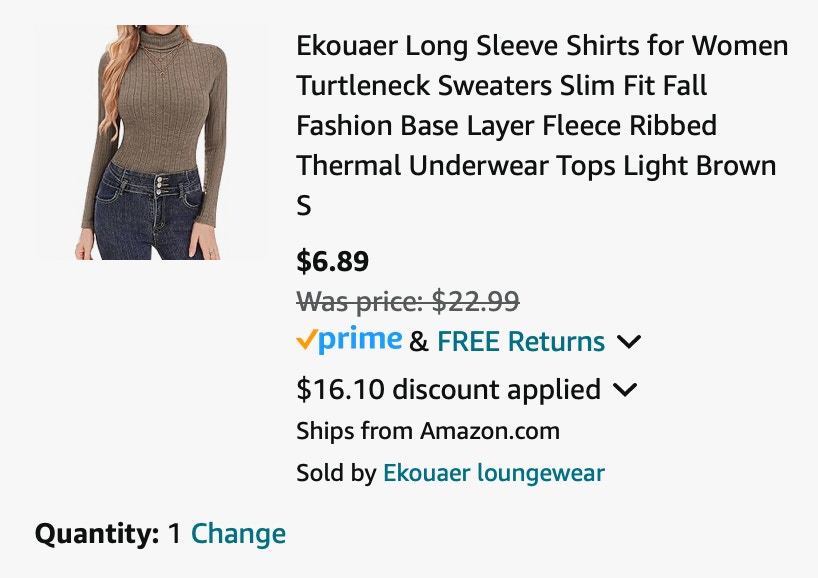This screenshot has height=578, width=818.
Task: Click the strikethrough Was price label
Action: coord(359,301)
